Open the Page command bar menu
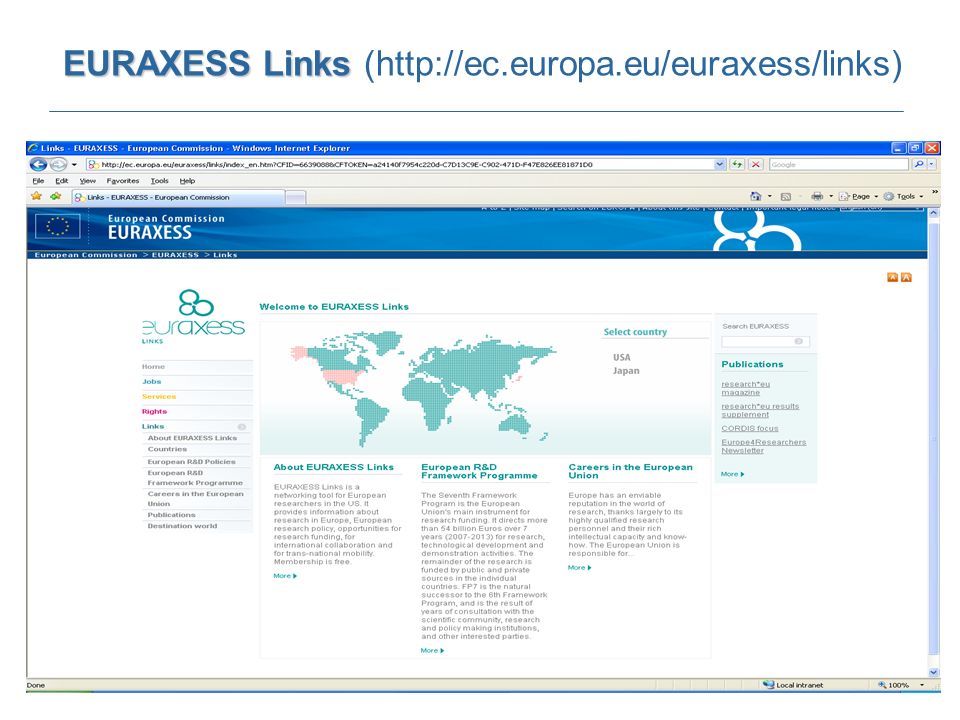 [x=858, y=197]
